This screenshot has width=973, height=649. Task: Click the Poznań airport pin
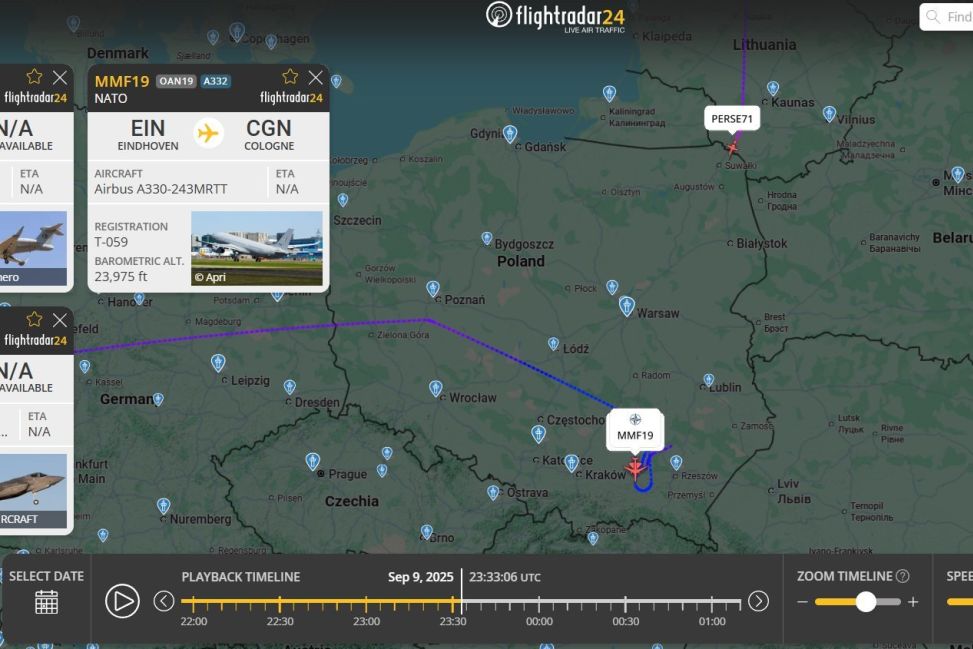433,289
